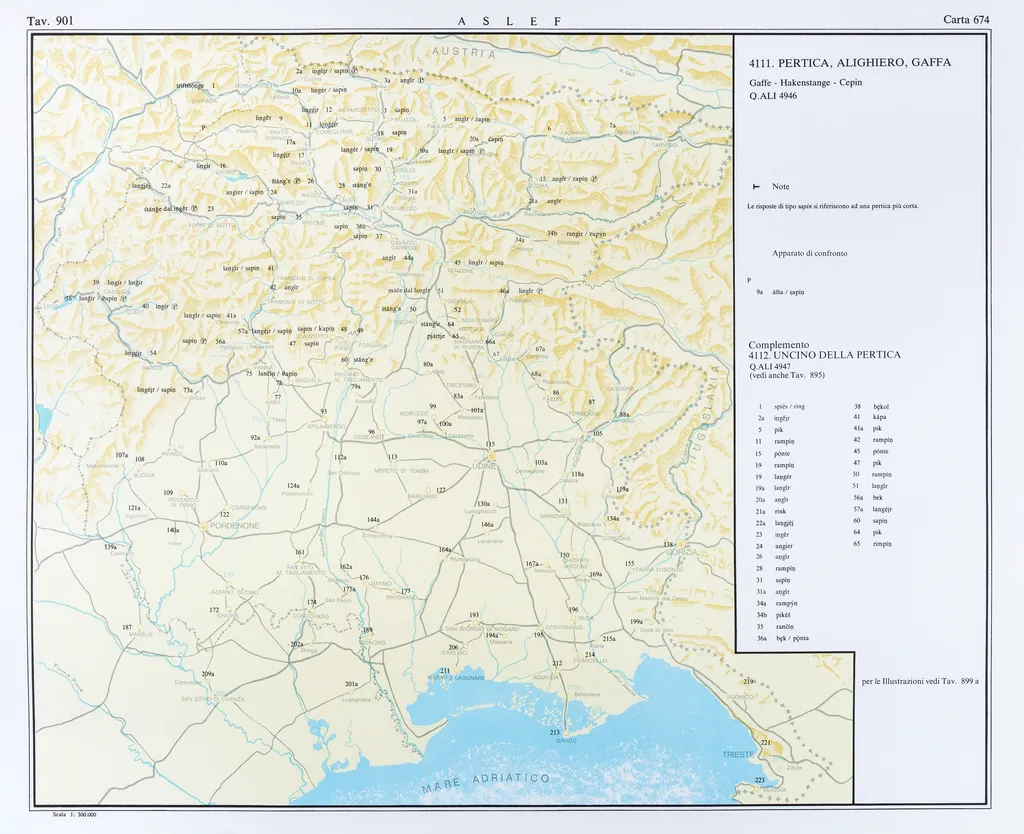
Task: Click the Aquileia point number 212
Action: (557, 663)
